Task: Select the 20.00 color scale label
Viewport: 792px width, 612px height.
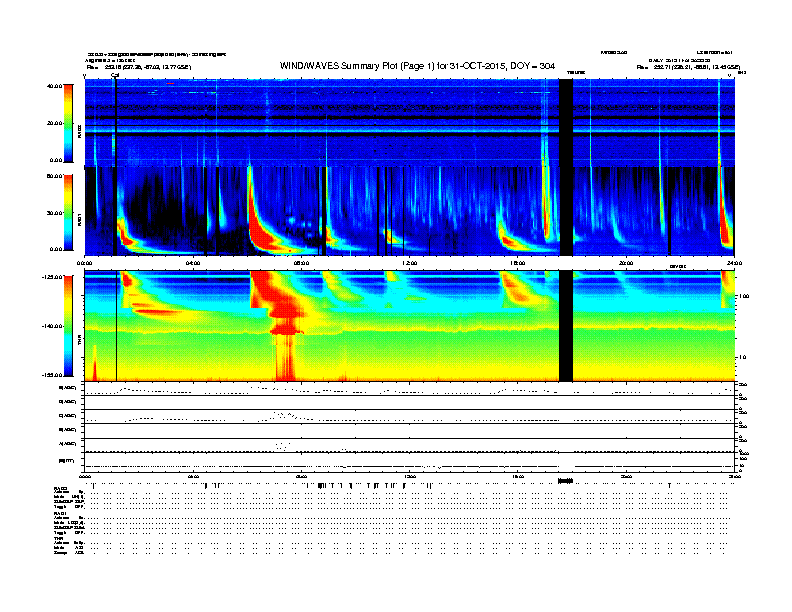Action: click(x=54, y=123)
